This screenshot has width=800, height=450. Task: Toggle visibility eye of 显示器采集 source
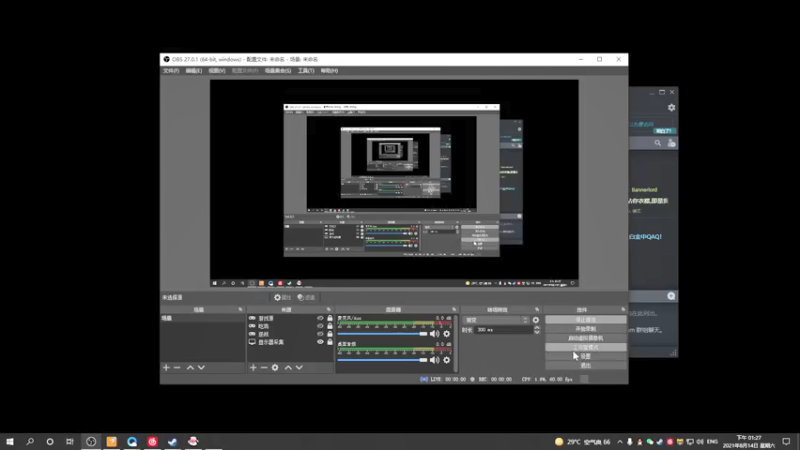[x=320, y=342]
